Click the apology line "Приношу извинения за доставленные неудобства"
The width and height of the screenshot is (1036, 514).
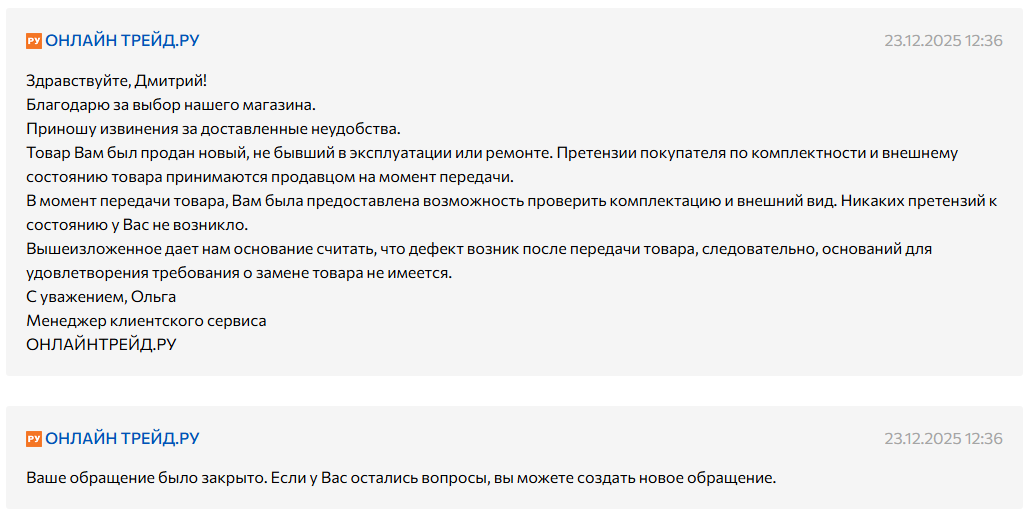(x=213, y=129)
